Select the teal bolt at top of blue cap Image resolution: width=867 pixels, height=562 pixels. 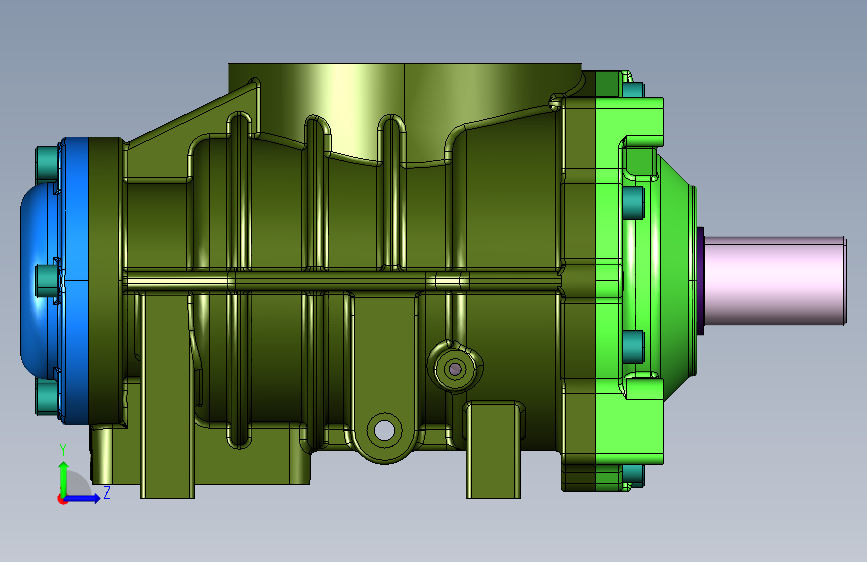(x=48, y=162)
